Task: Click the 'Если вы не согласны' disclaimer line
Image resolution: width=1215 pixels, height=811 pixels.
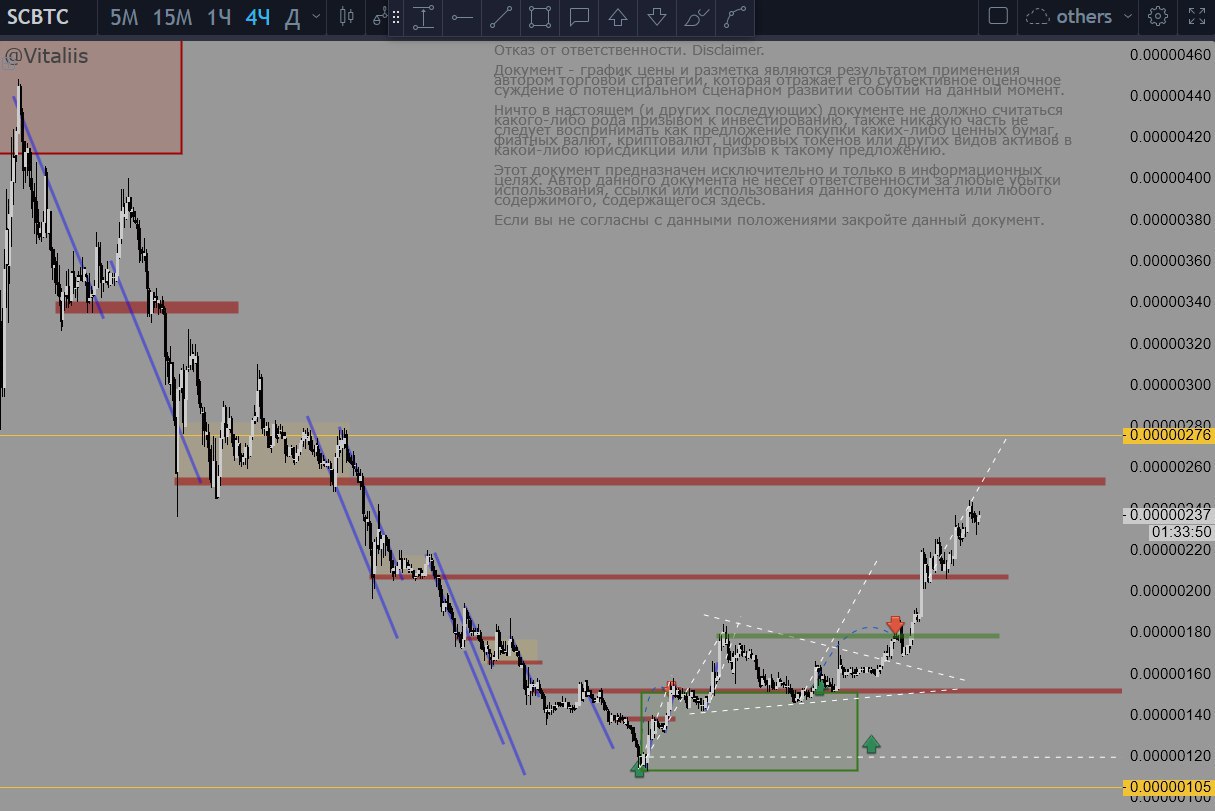Action: pos(770,219)
